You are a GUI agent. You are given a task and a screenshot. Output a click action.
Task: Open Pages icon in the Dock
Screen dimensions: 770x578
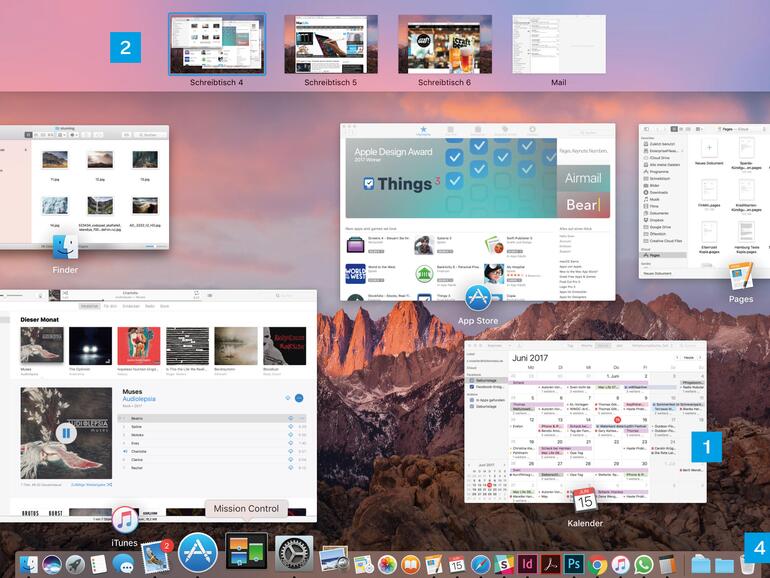click(434, 565)
